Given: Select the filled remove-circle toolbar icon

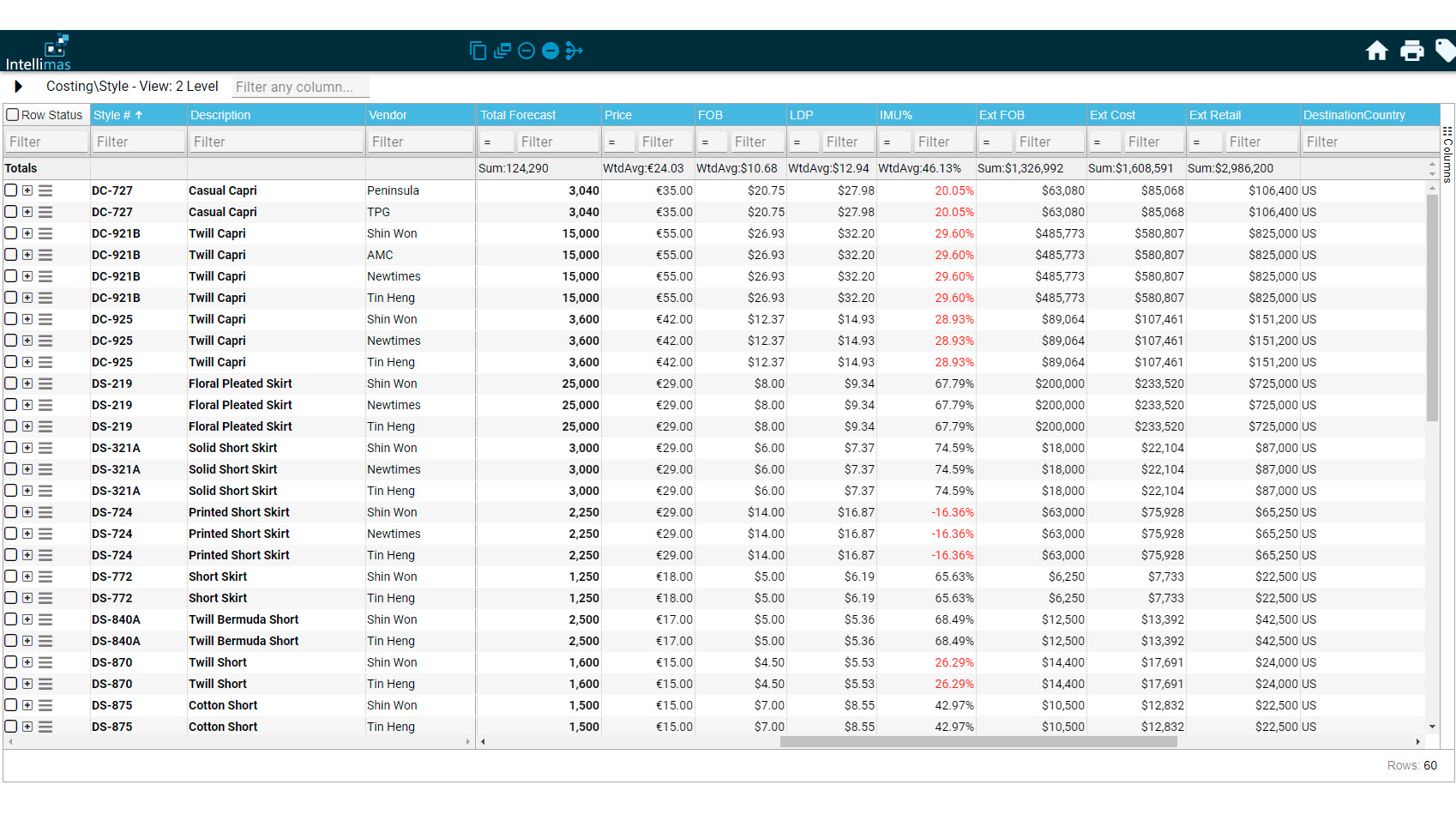Looking at the screenshot, I should tap(550, 51).
